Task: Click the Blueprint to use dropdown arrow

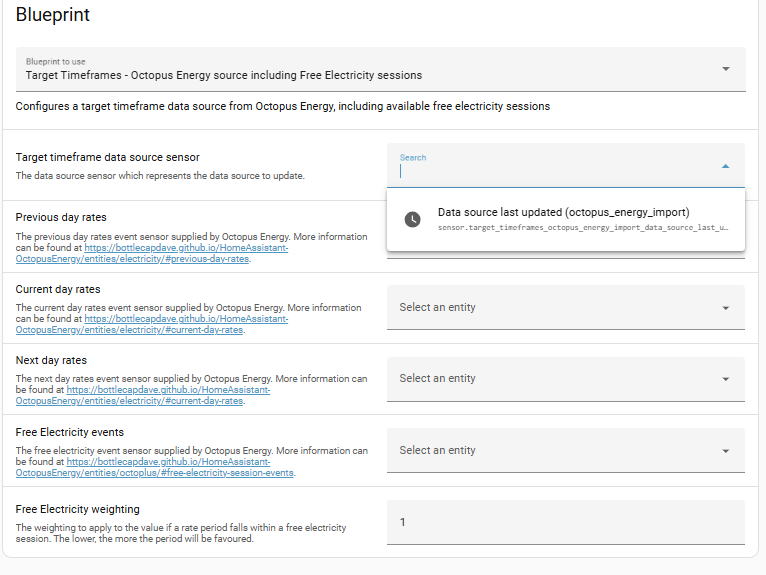Action: tap(725, 69)
